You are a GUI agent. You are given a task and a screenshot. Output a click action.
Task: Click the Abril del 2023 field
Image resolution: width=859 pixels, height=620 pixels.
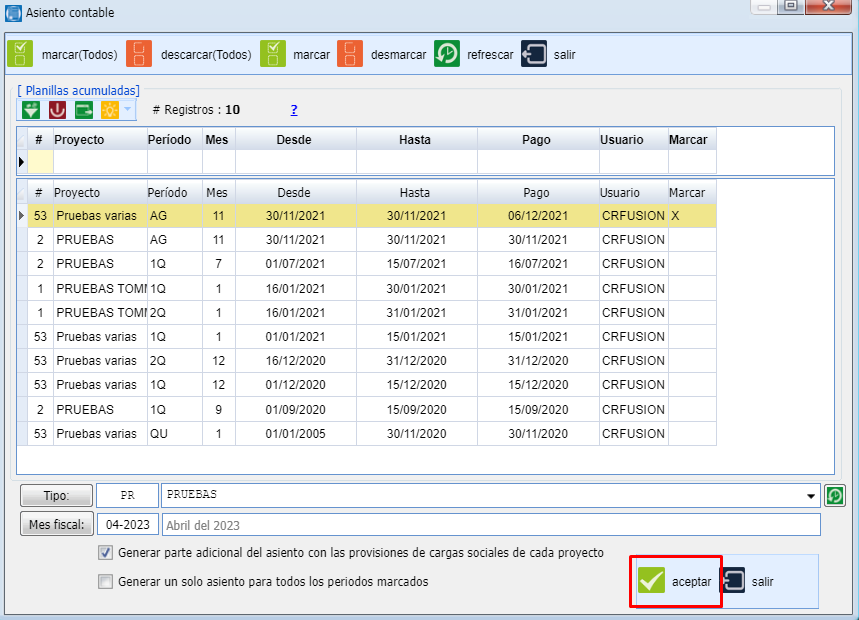pos(491,525)
